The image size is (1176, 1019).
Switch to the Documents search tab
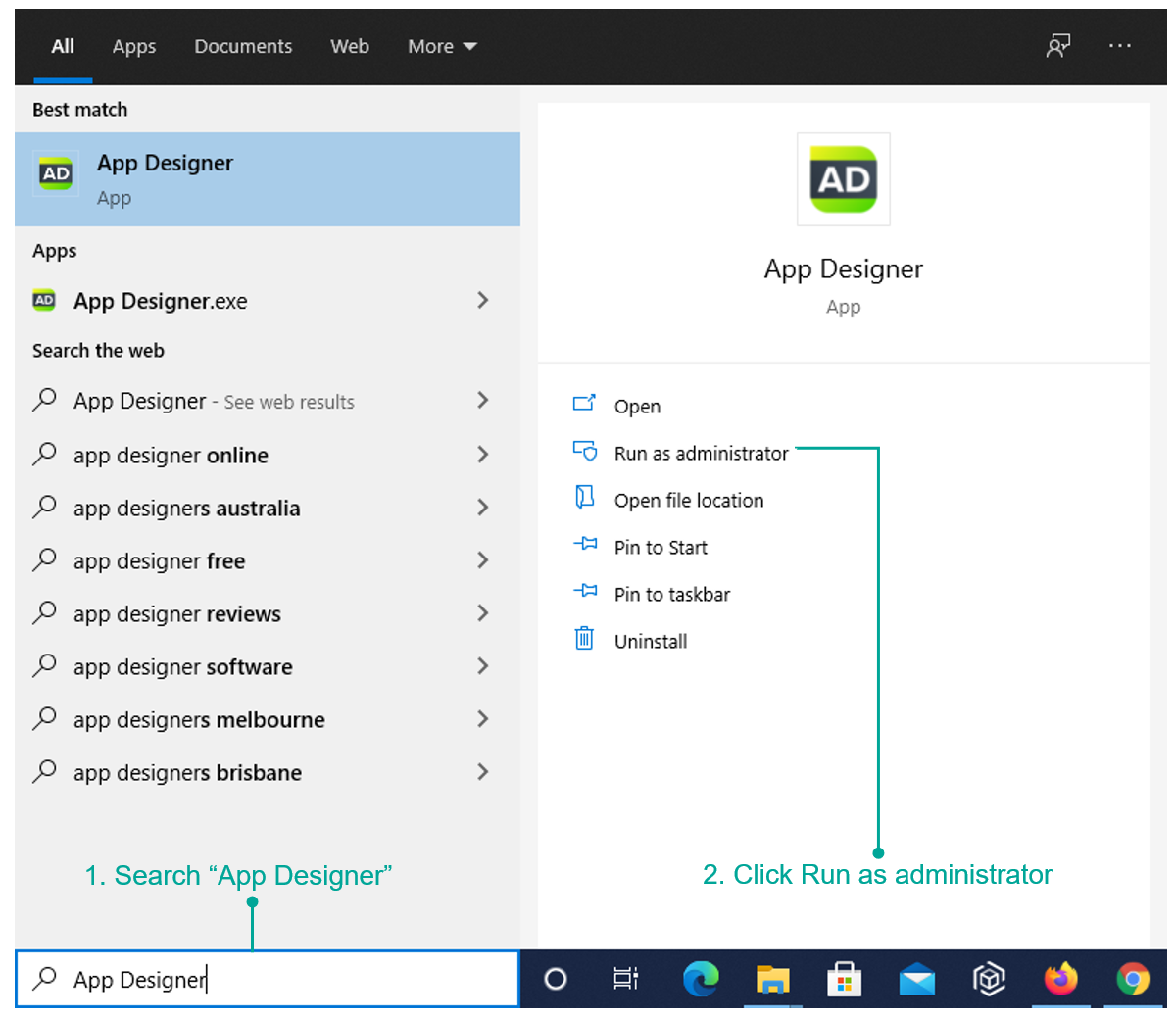(x=243, y=46)
